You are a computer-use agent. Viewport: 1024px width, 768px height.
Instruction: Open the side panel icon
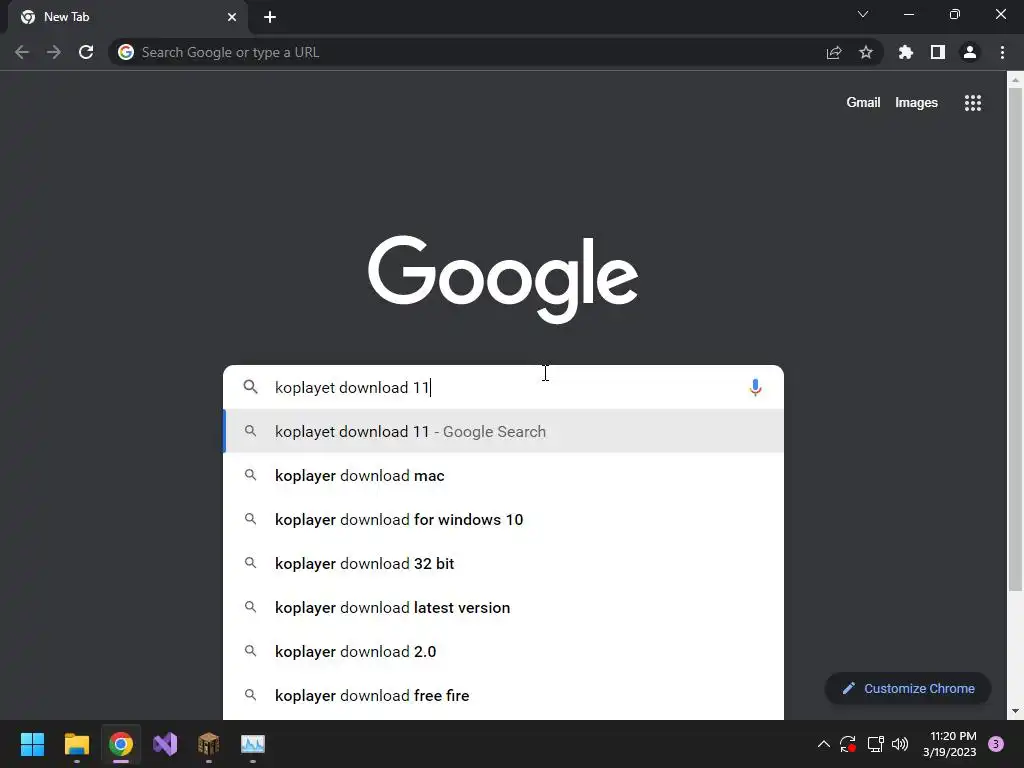click(x=938, y=52)
